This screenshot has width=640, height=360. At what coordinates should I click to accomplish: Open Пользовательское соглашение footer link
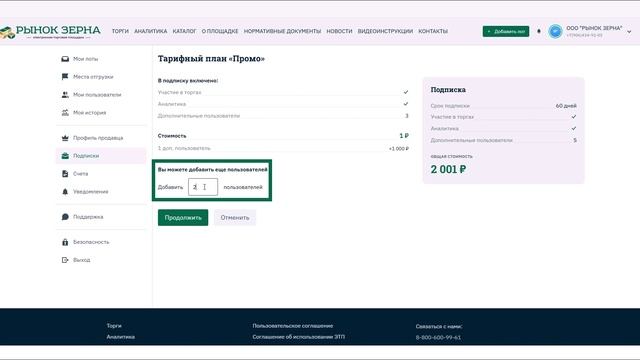click(293, 326)
